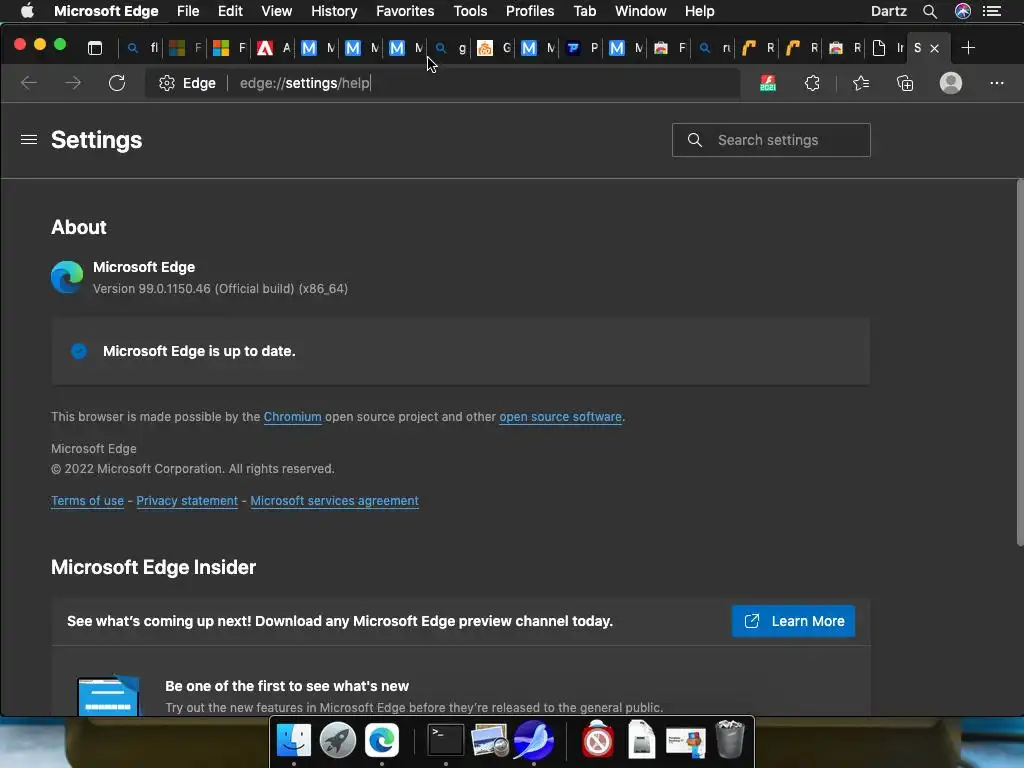Image resolution: width=1024 pixels, height=768 pixels.
Task: Switch to the blank document icon tab
Action: [x=888, y=48]
